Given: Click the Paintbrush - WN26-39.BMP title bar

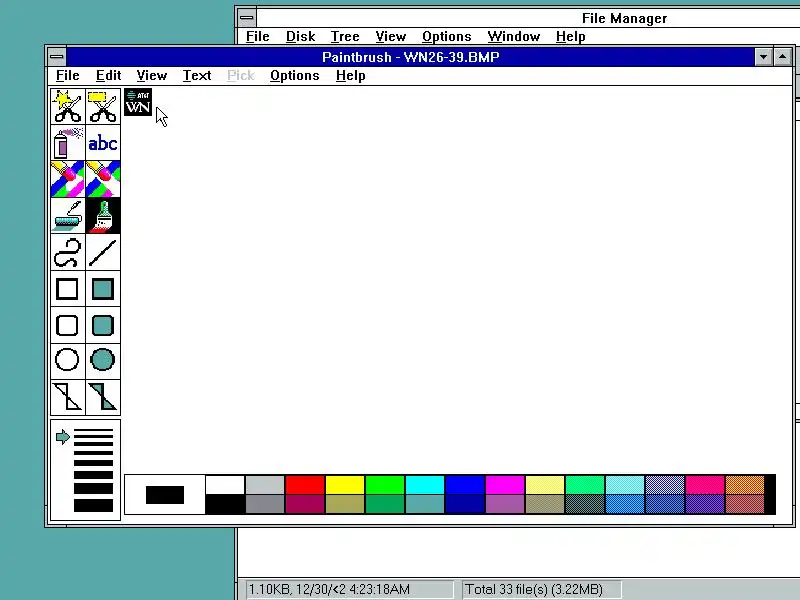Looking at the screenshot, I should point(410,57).
